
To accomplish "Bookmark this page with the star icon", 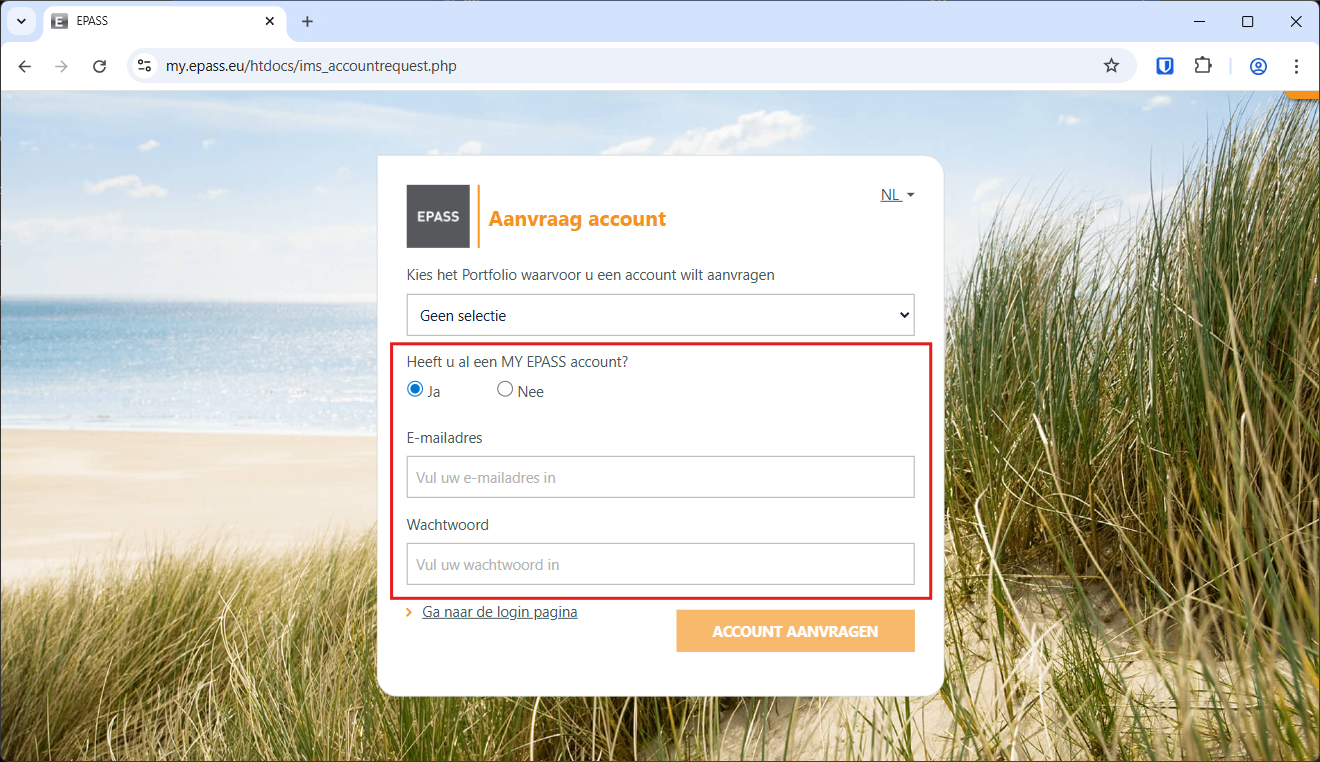I will pos(1111,66).
